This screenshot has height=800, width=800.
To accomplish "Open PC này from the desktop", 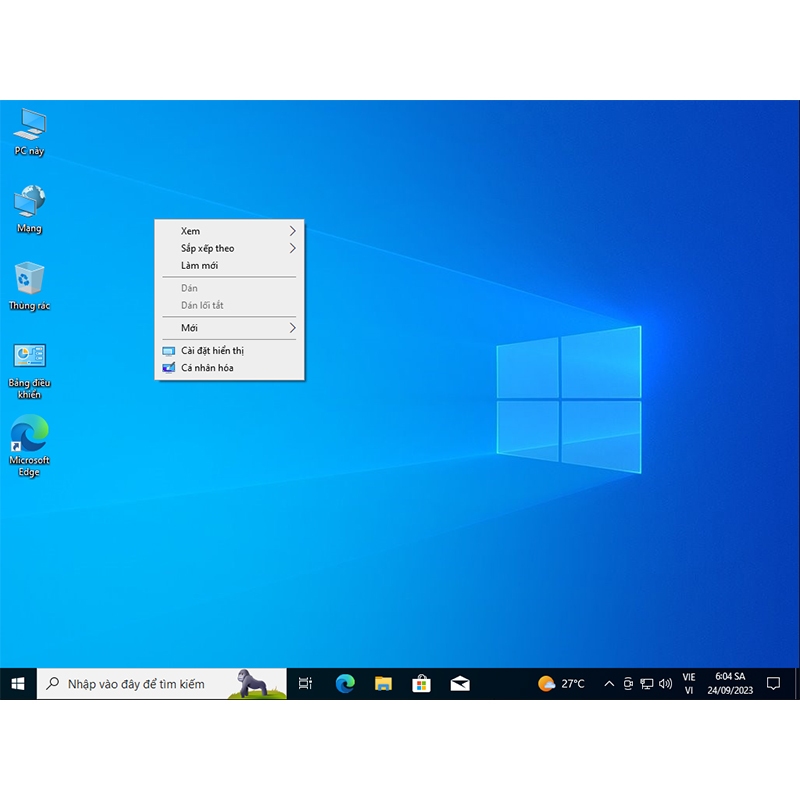I will [x=30, y=130].
